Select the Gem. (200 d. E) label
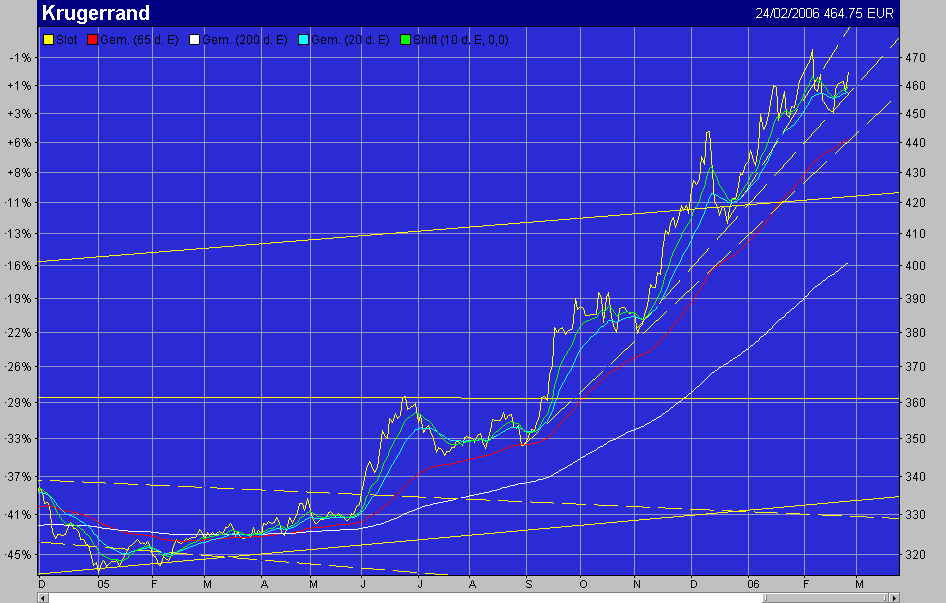 click(x=245, y=40)
